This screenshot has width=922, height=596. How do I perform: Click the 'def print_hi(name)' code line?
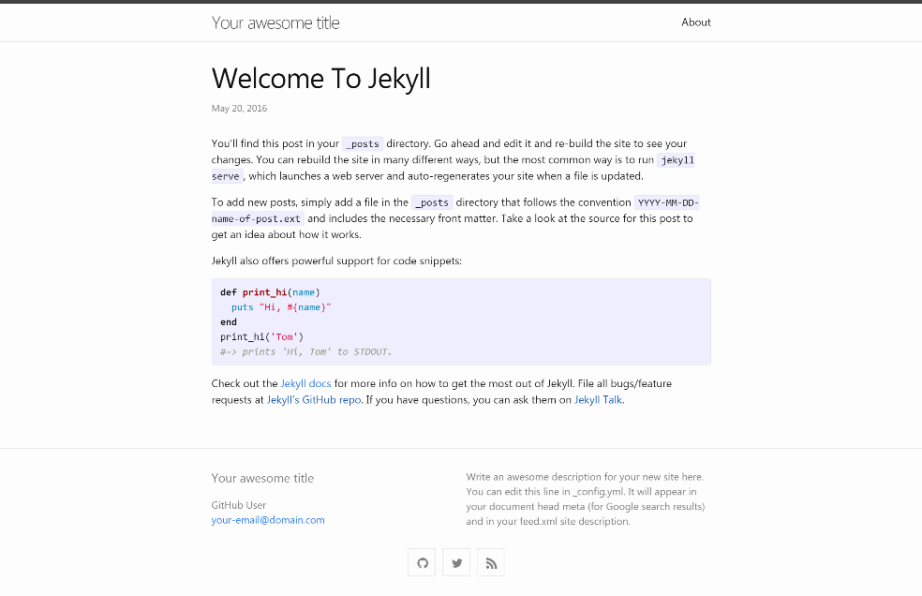[x=270, y=292]
